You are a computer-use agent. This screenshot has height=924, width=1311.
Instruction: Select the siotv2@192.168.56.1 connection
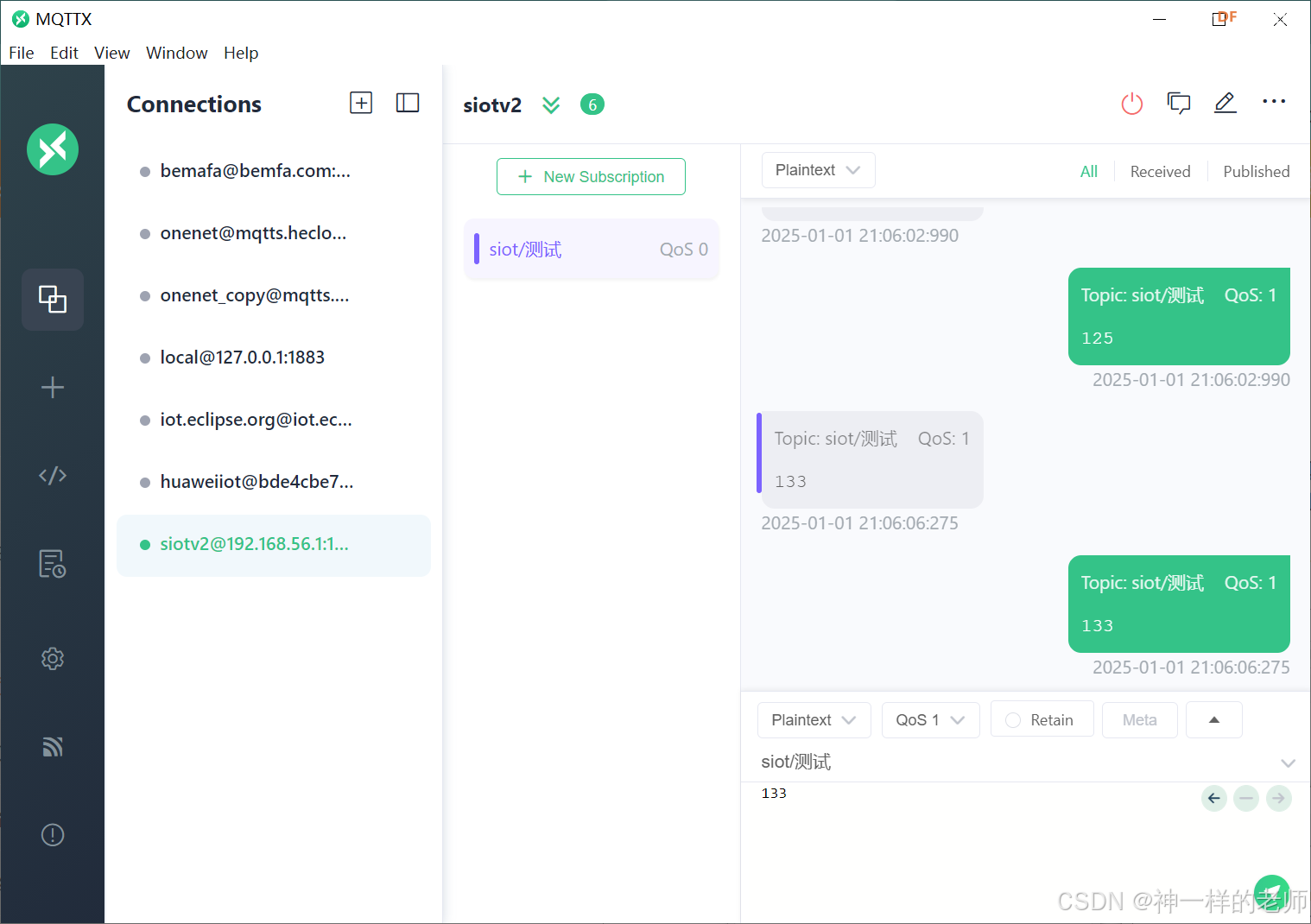(274, 545)
